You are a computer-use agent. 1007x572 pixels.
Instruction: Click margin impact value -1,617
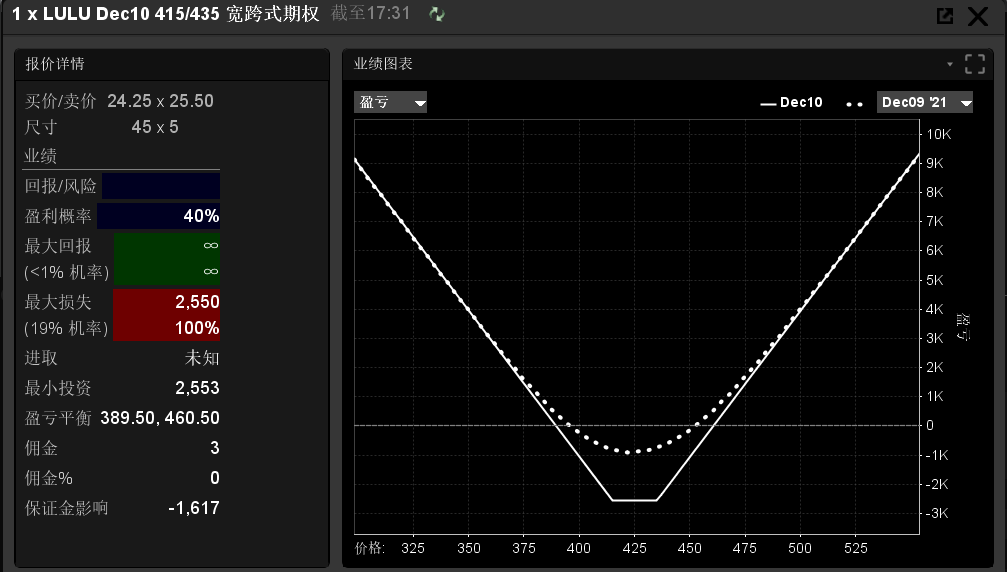click(x=194, y=508)
